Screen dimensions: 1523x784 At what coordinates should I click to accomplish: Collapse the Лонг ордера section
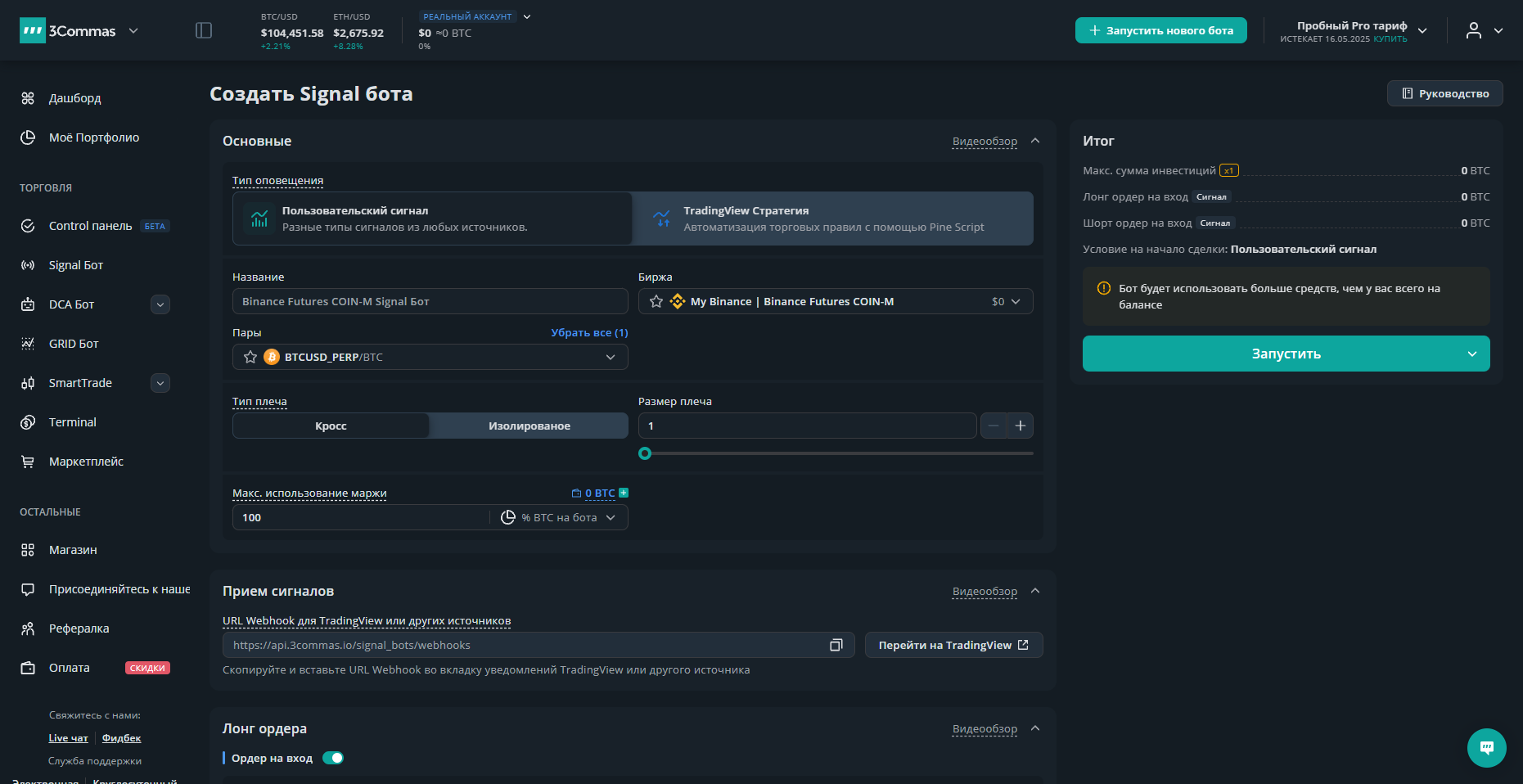[1035, 728]
